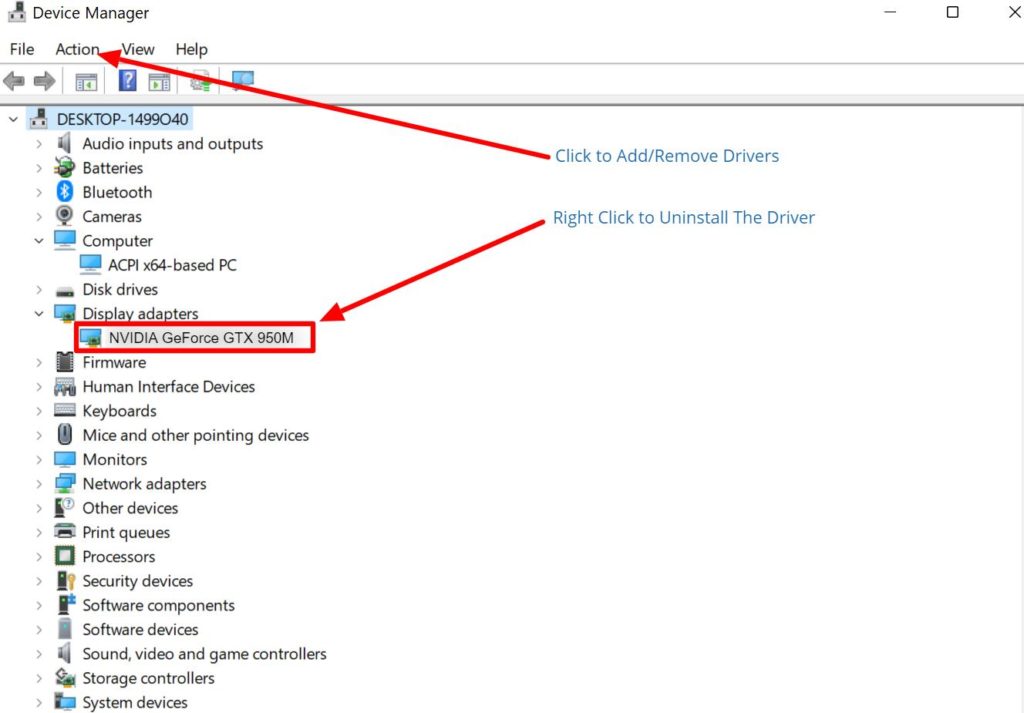Select the Print queues label
The image size is (1024, 713).
click(x=126, y=533)
